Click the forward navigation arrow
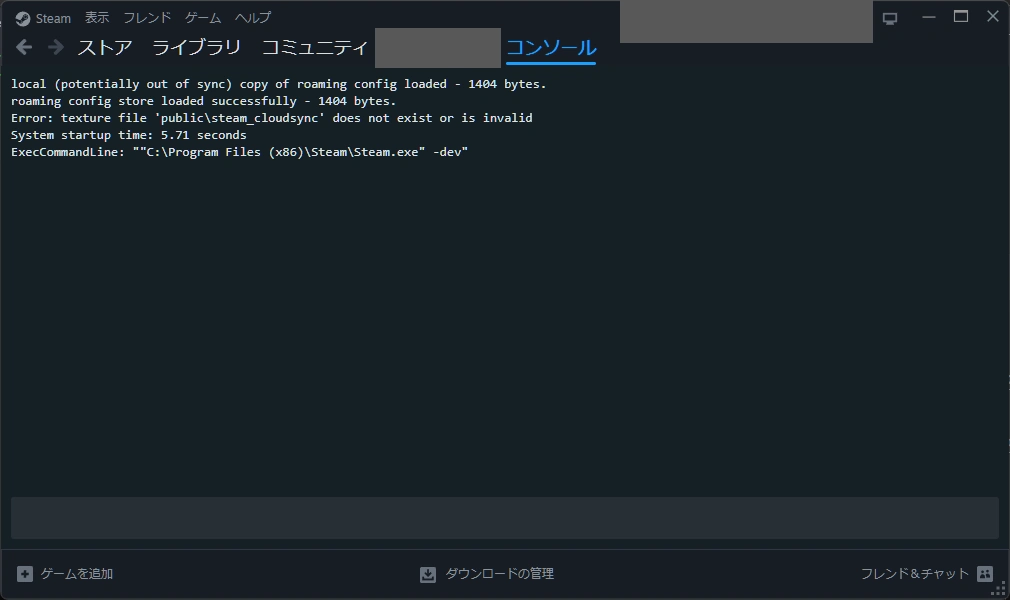This screenshot has height=600, width=1010. point(55,46)
